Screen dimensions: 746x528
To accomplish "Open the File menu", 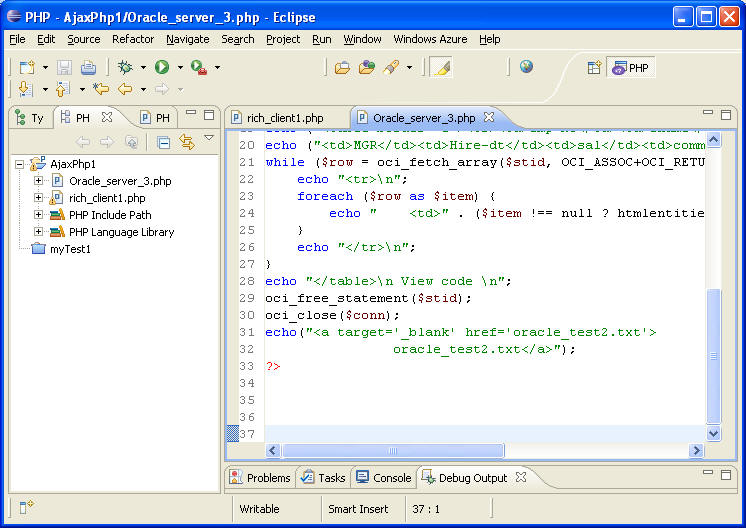I will pos(17,39).
